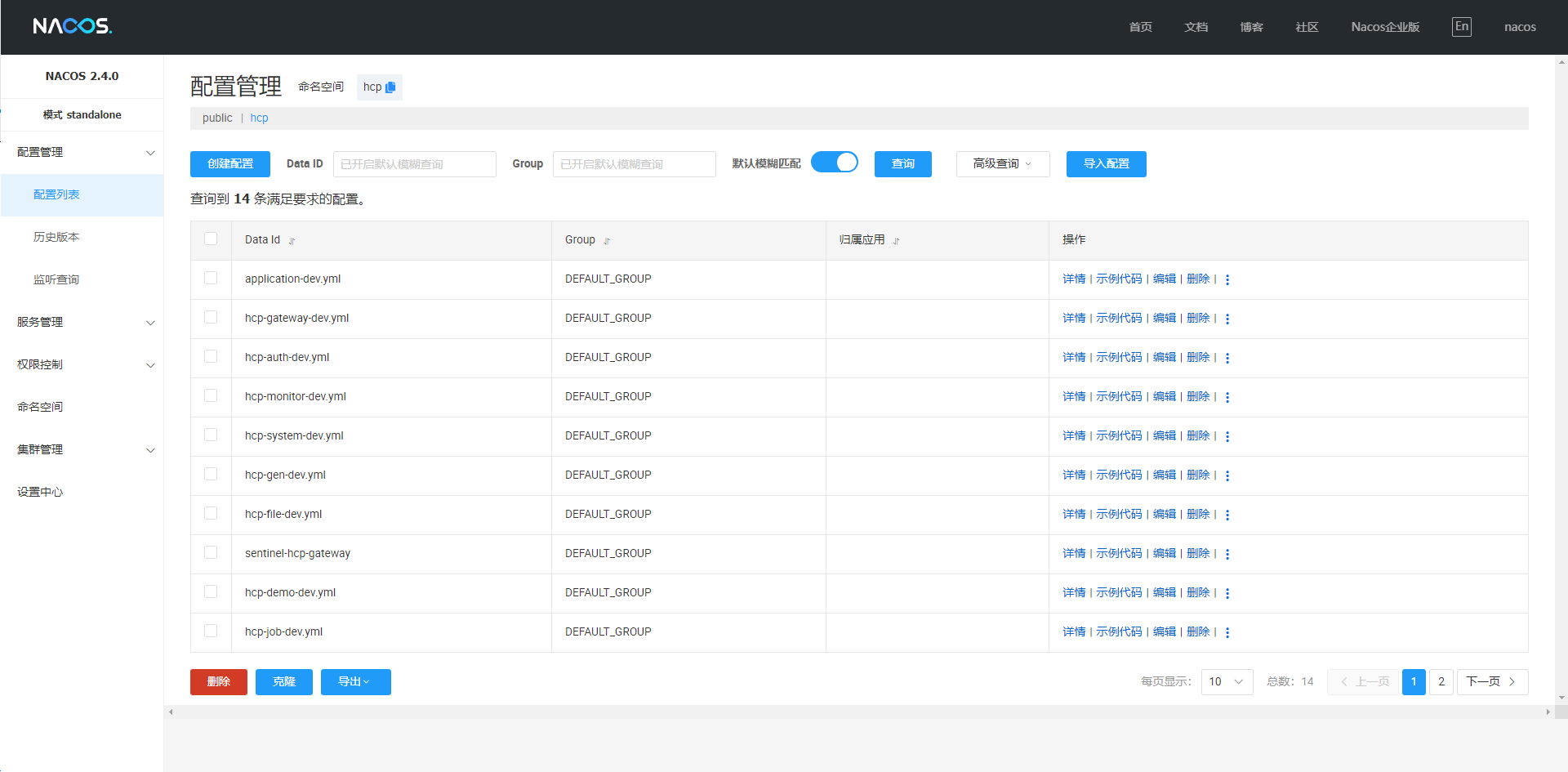Sort by Group column

[607, 241]
